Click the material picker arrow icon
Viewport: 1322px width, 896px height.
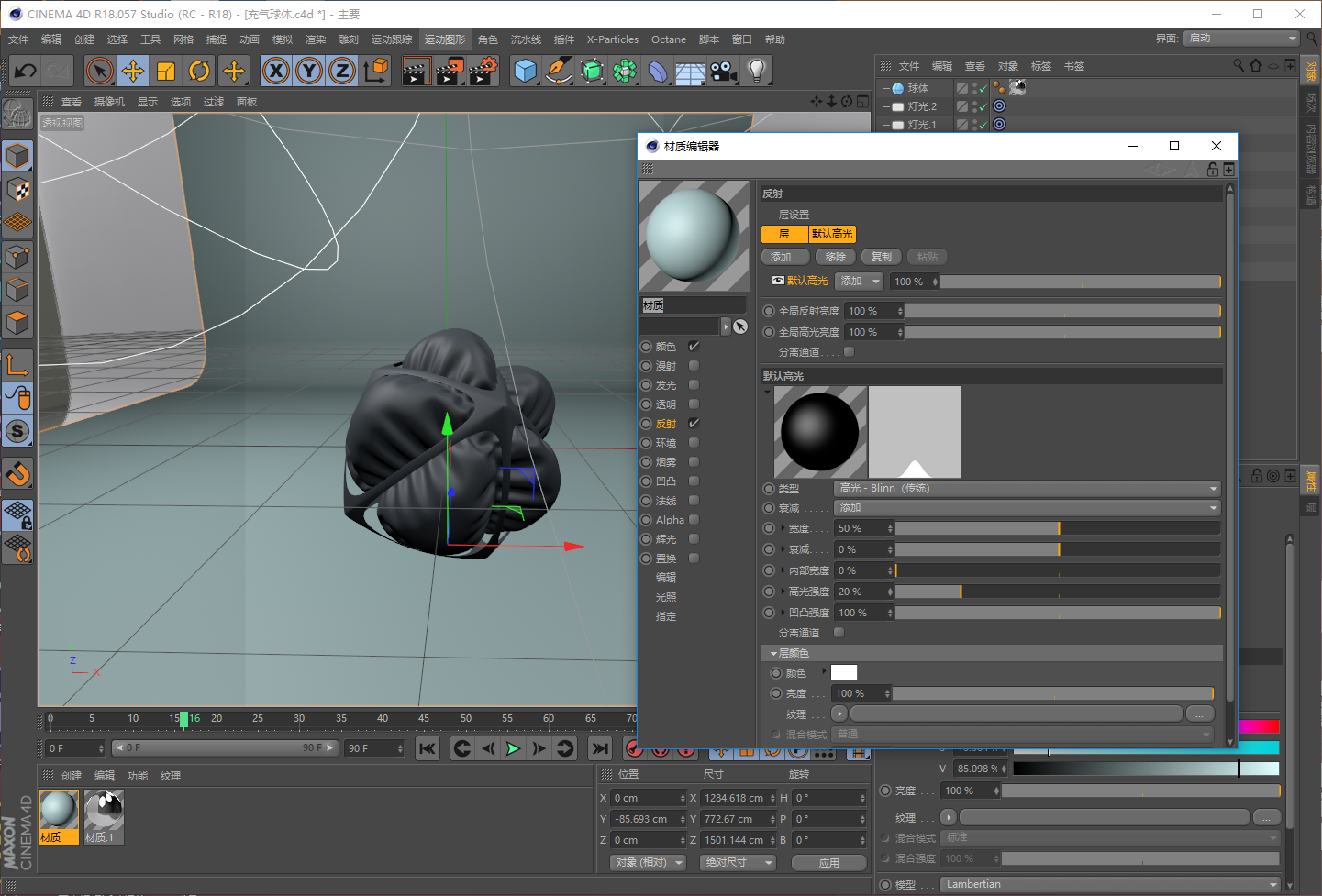point(740,326)
